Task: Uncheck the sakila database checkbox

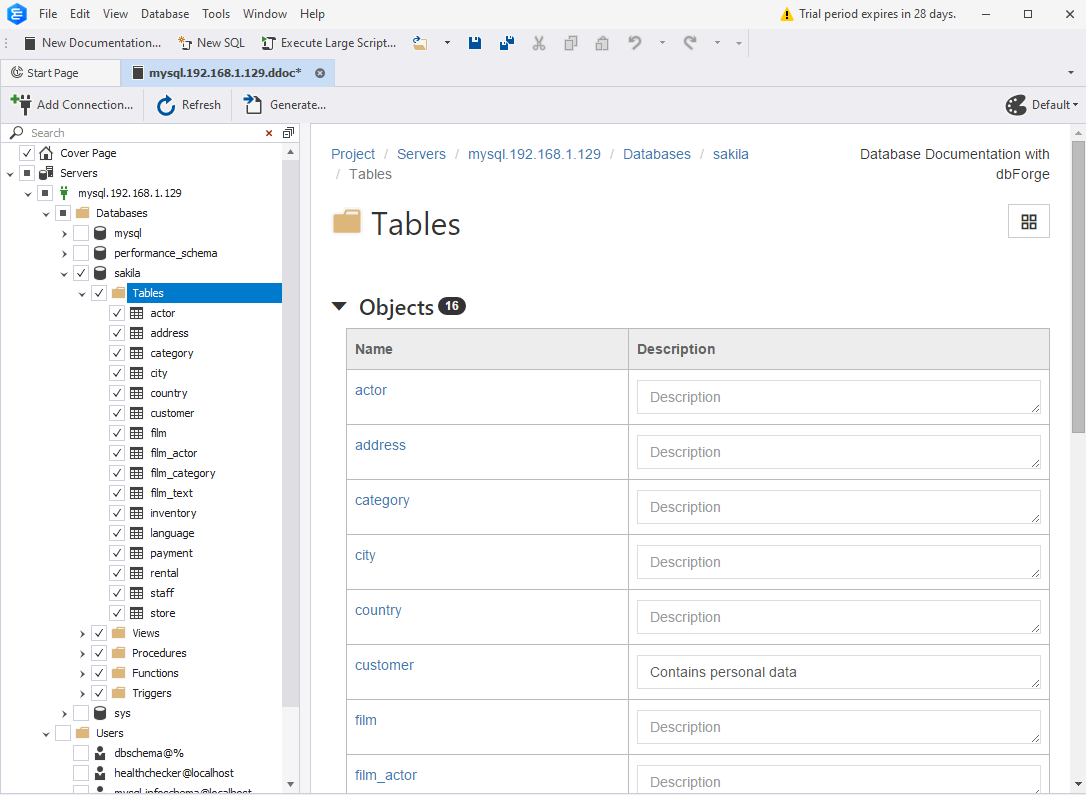Action: coord(81,273)
